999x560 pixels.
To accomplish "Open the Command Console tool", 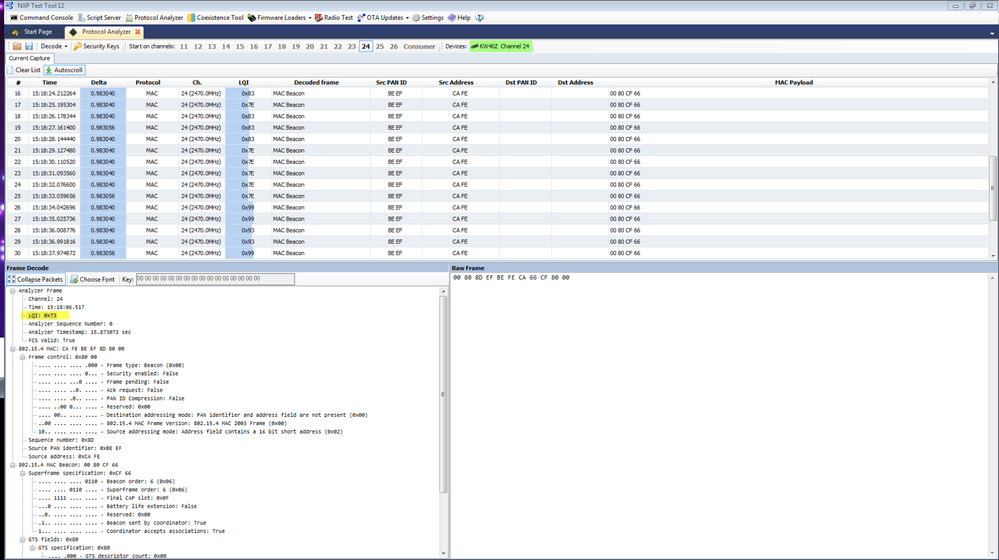I will coord(41,18).
